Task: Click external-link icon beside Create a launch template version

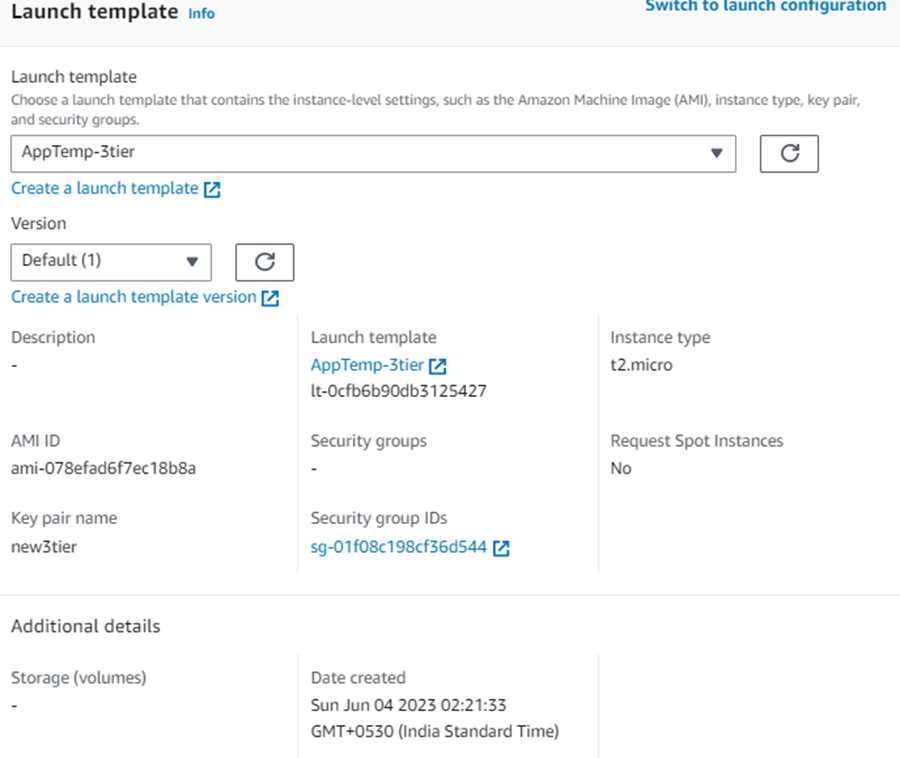Action: (x=270, y=297)
